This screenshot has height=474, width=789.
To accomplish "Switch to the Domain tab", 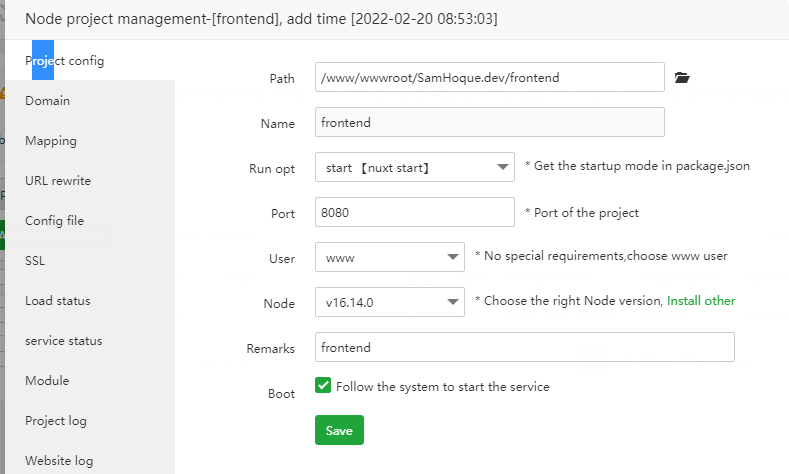I will [48, 101].
